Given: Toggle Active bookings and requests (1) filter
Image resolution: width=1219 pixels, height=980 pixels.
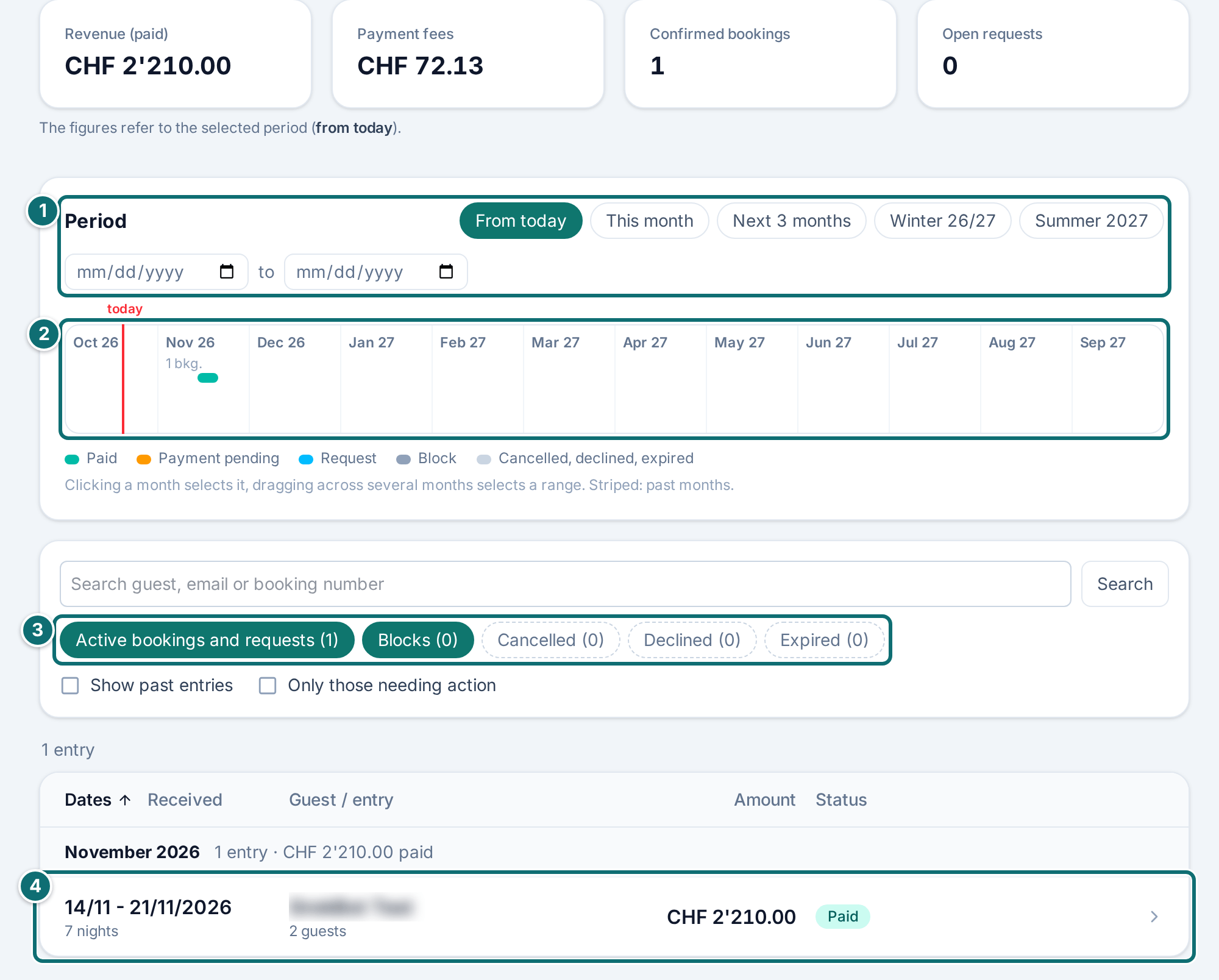Looking at the screenshot, I should (207, 640).
